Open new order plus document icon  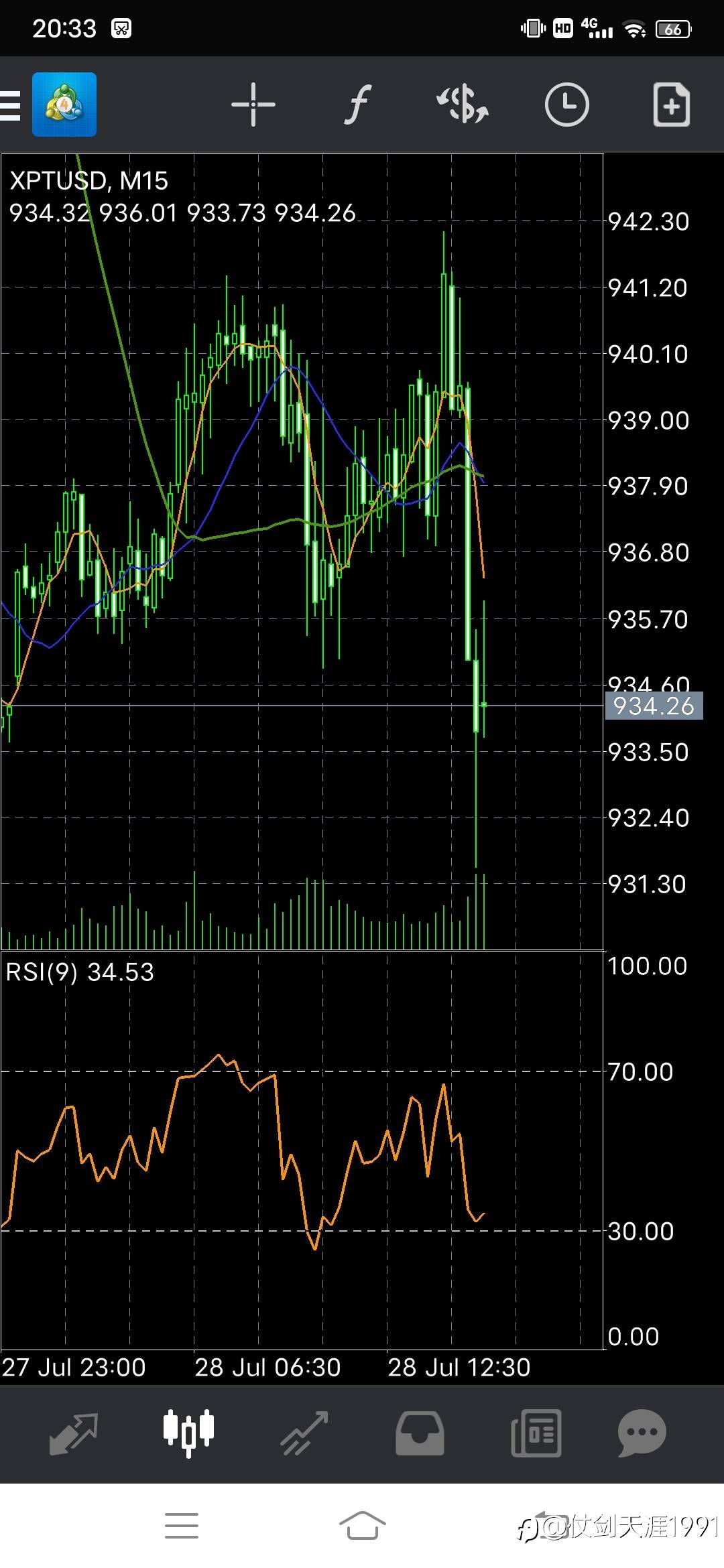click(x=671, y=105)
